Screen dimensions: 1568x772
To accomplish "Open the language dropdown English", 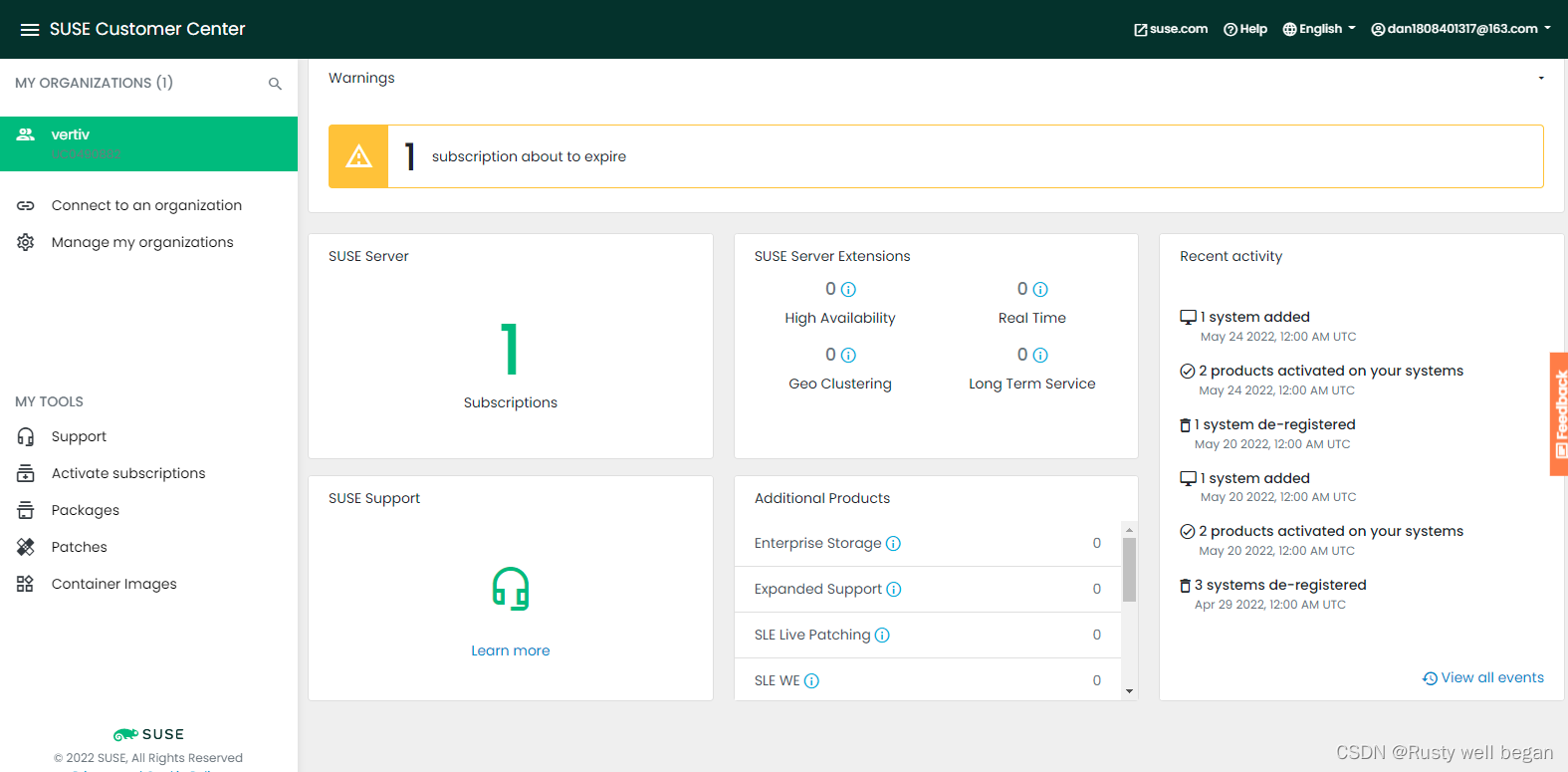I will coord(1319,29).
